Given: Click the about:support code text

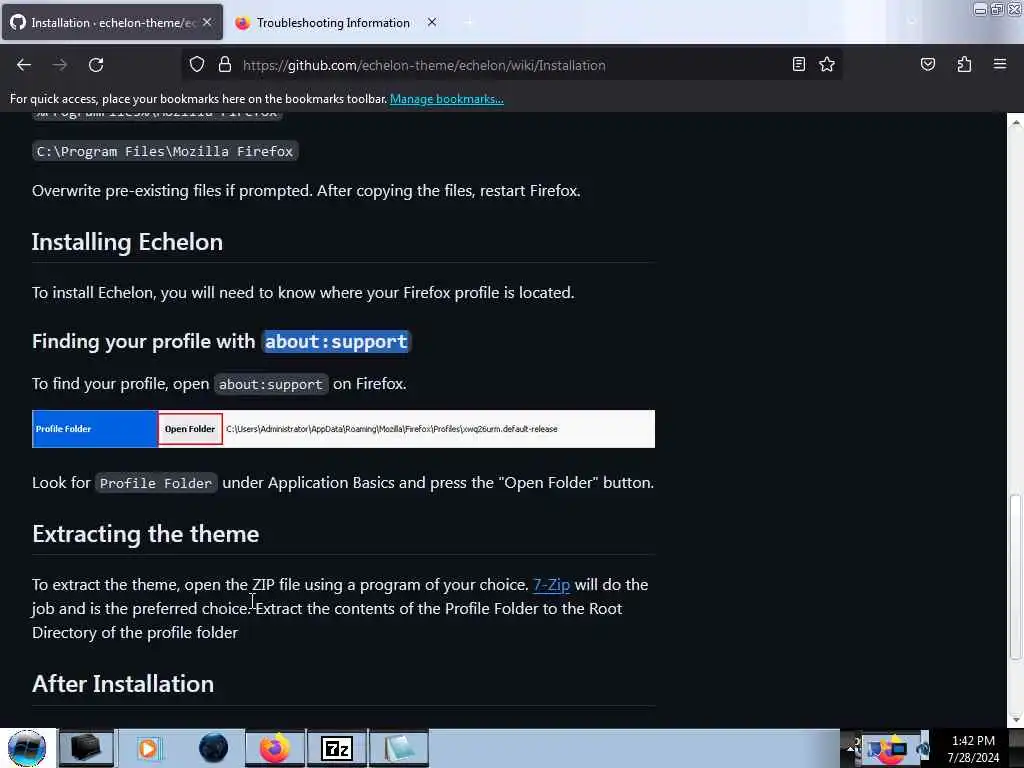Looking at the screenshot, I should click(x=270, y=384).
